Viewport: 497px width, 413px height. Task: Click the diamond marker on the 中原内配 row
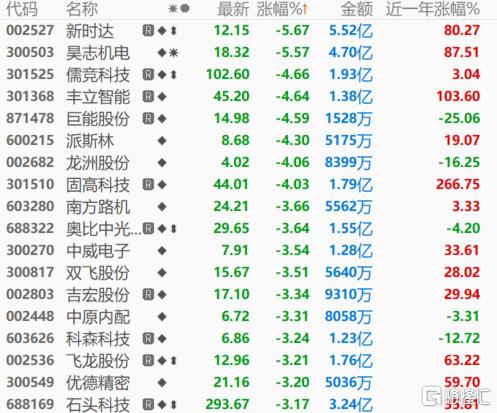point(162,317)
